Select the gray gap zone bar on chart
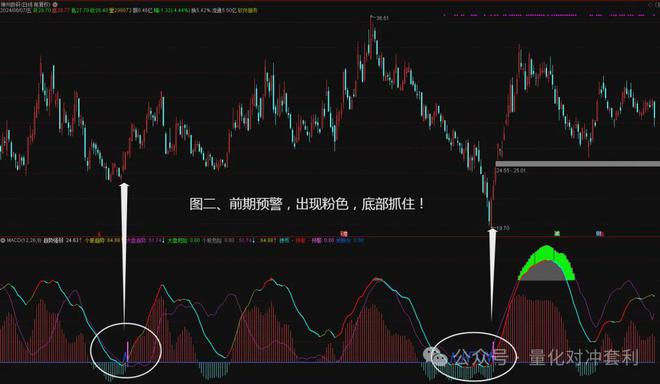Screen dimensions: 660x384 point(578,164)
